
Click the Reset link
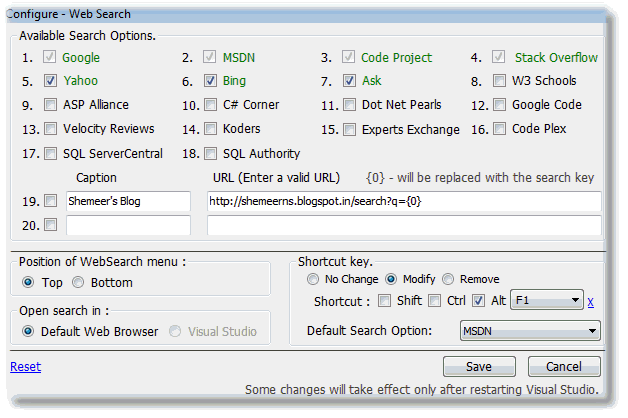pos(26,366)
